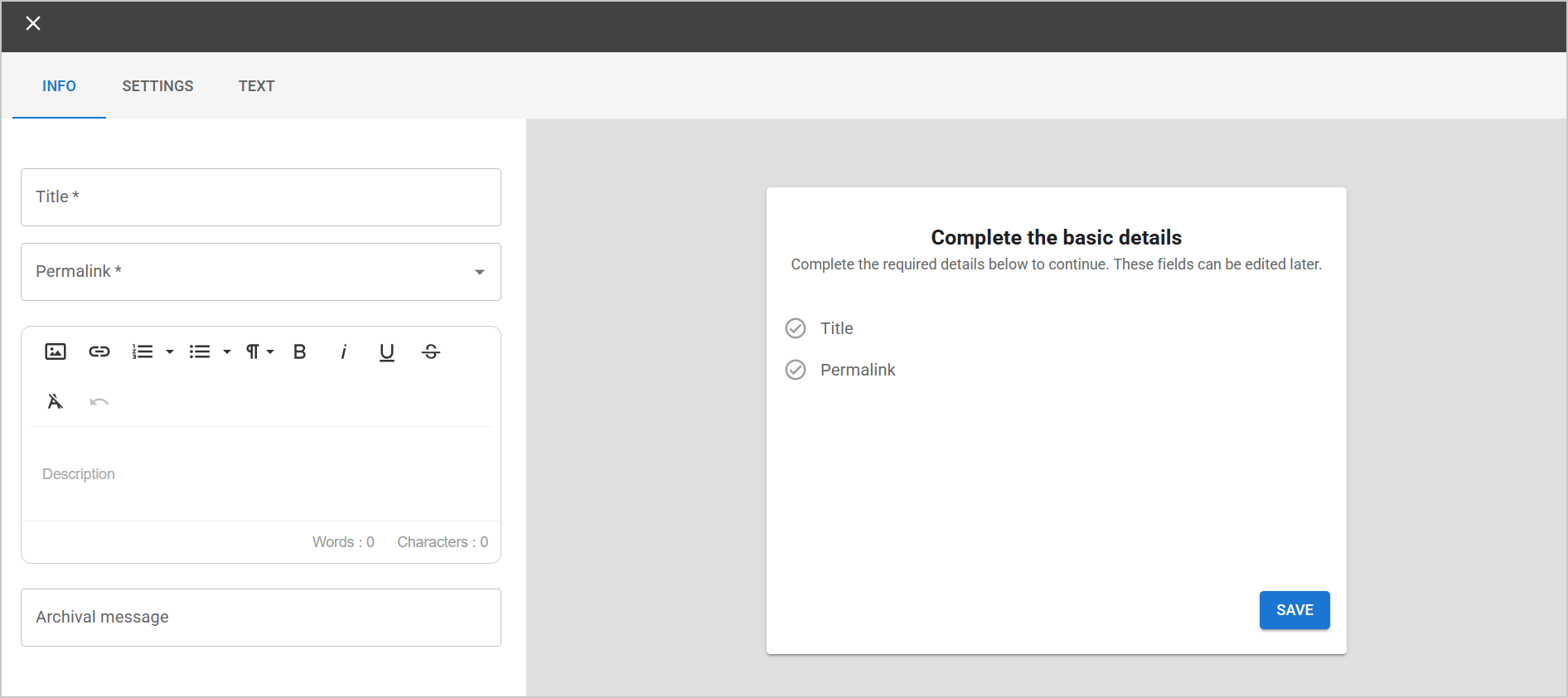Click the 'Permalink' checklist item text
Viewport: 1568px width, 698px height.
[858, 370]
